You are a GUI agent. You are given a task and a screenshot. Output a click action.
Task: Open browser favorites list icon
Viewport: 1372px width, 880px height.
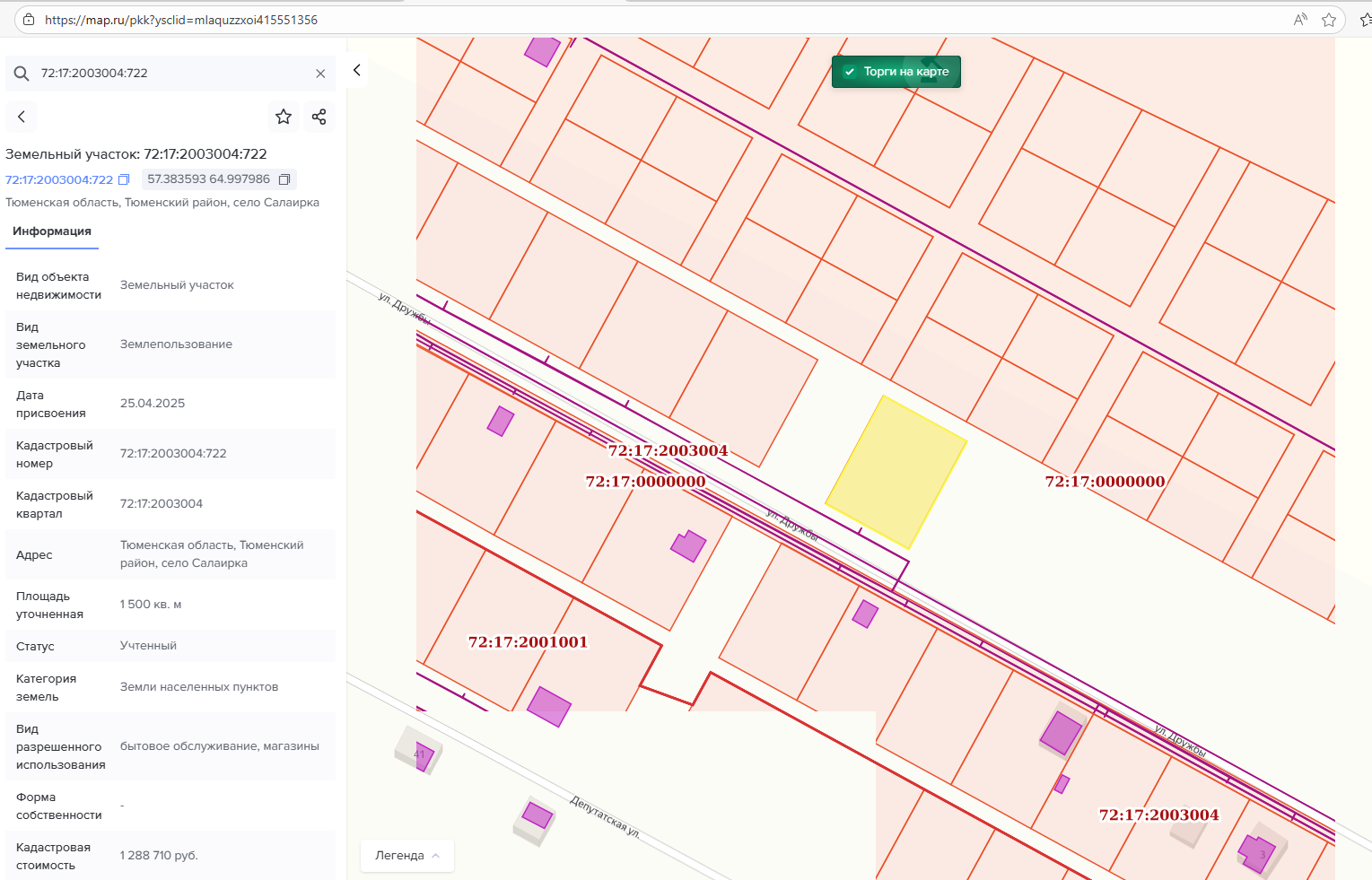pos(1365,20)
